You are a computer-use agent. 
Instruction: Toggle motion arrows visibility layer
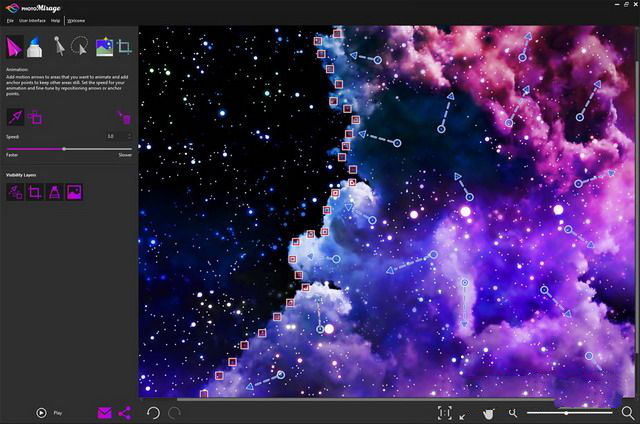tap(16, 192)
